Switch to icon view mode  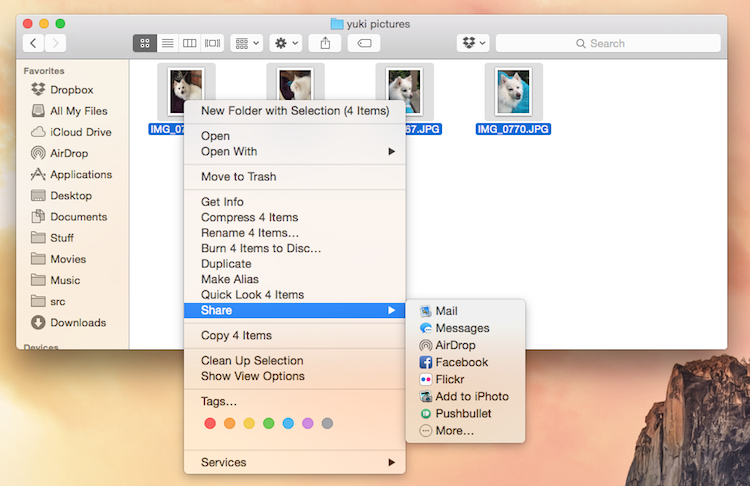point(145,43)
